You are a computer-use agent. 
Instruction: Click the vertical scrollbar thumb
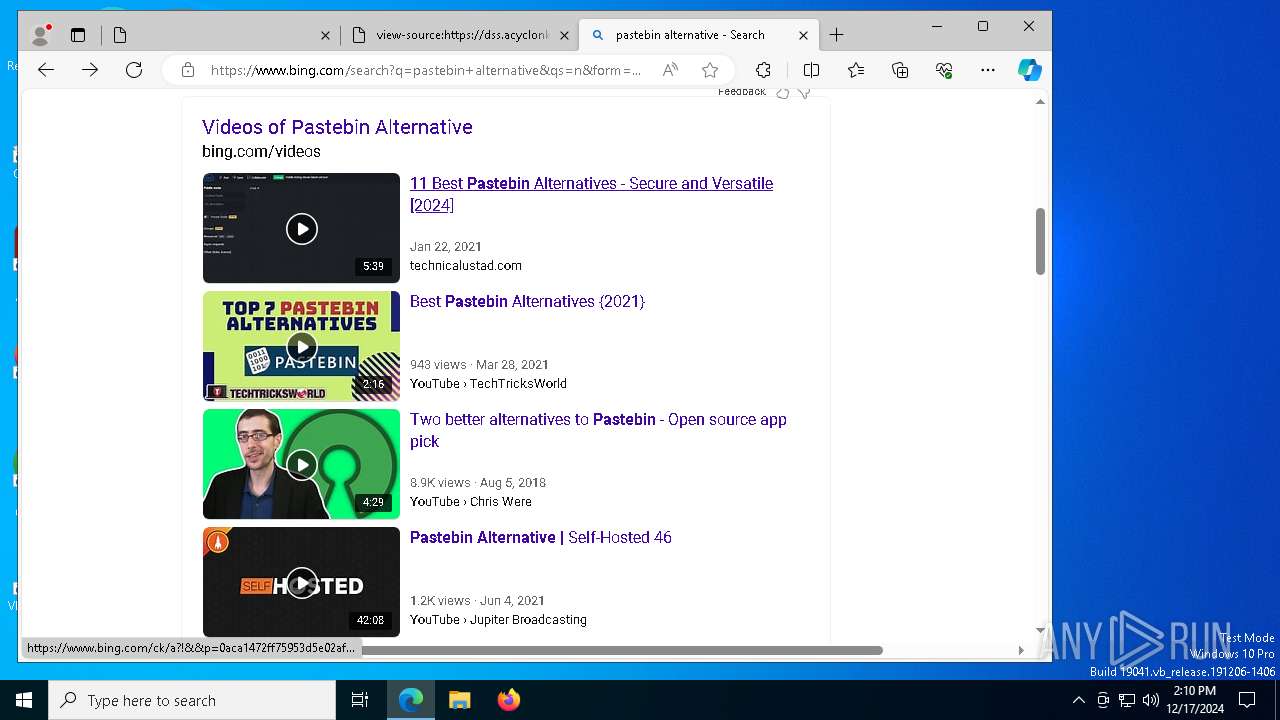click(1040, 241)
